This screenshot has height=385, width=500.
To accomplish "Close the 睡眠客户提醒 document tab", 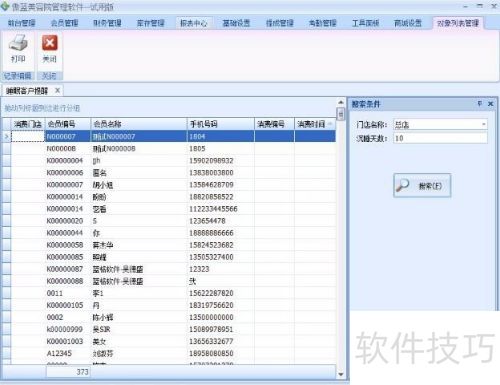I will 57,90.
